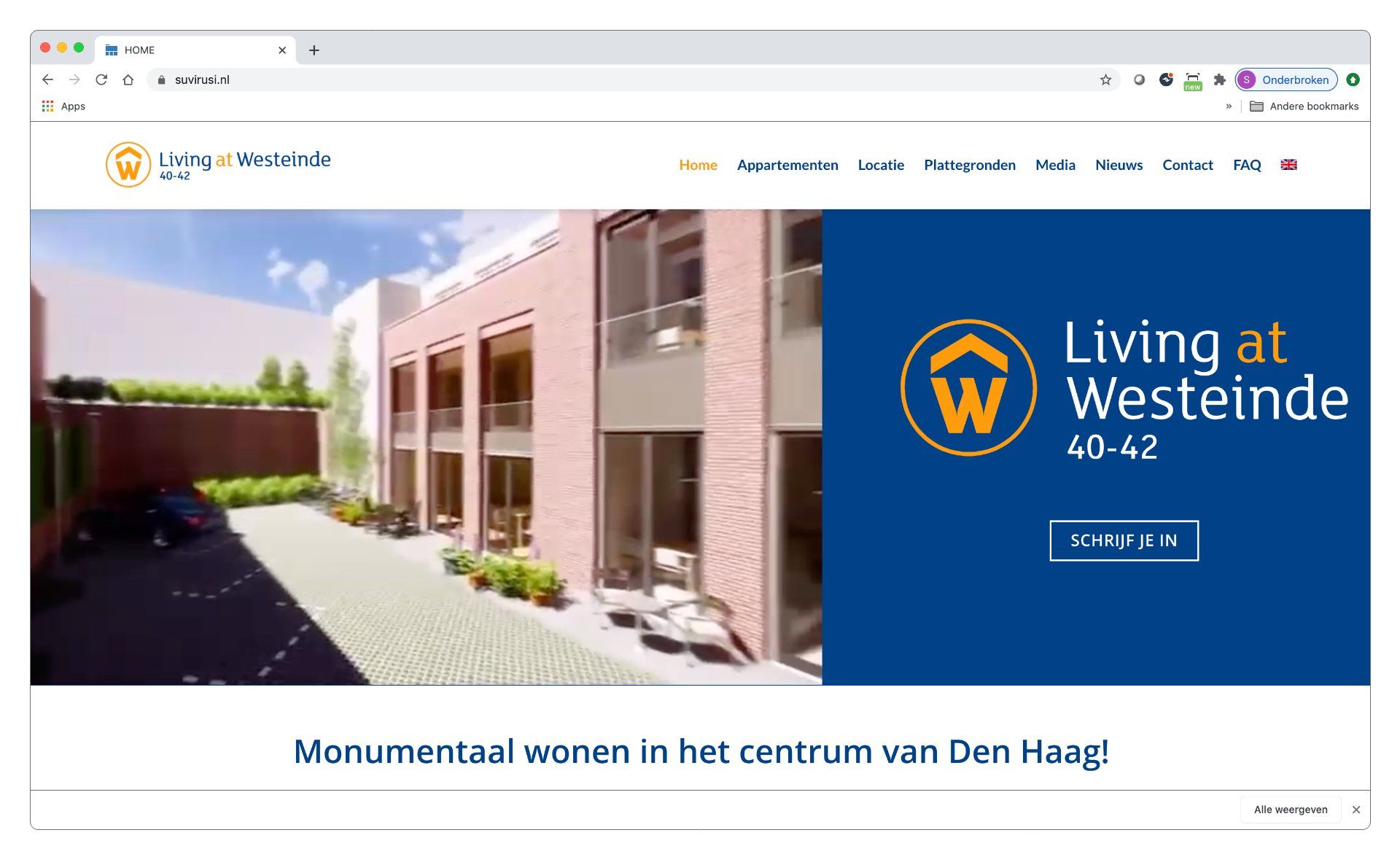Open the Nieuws menu item
Image resolution: width=1400 pixels, height=865 pixels.
(x=1119, y=165)
